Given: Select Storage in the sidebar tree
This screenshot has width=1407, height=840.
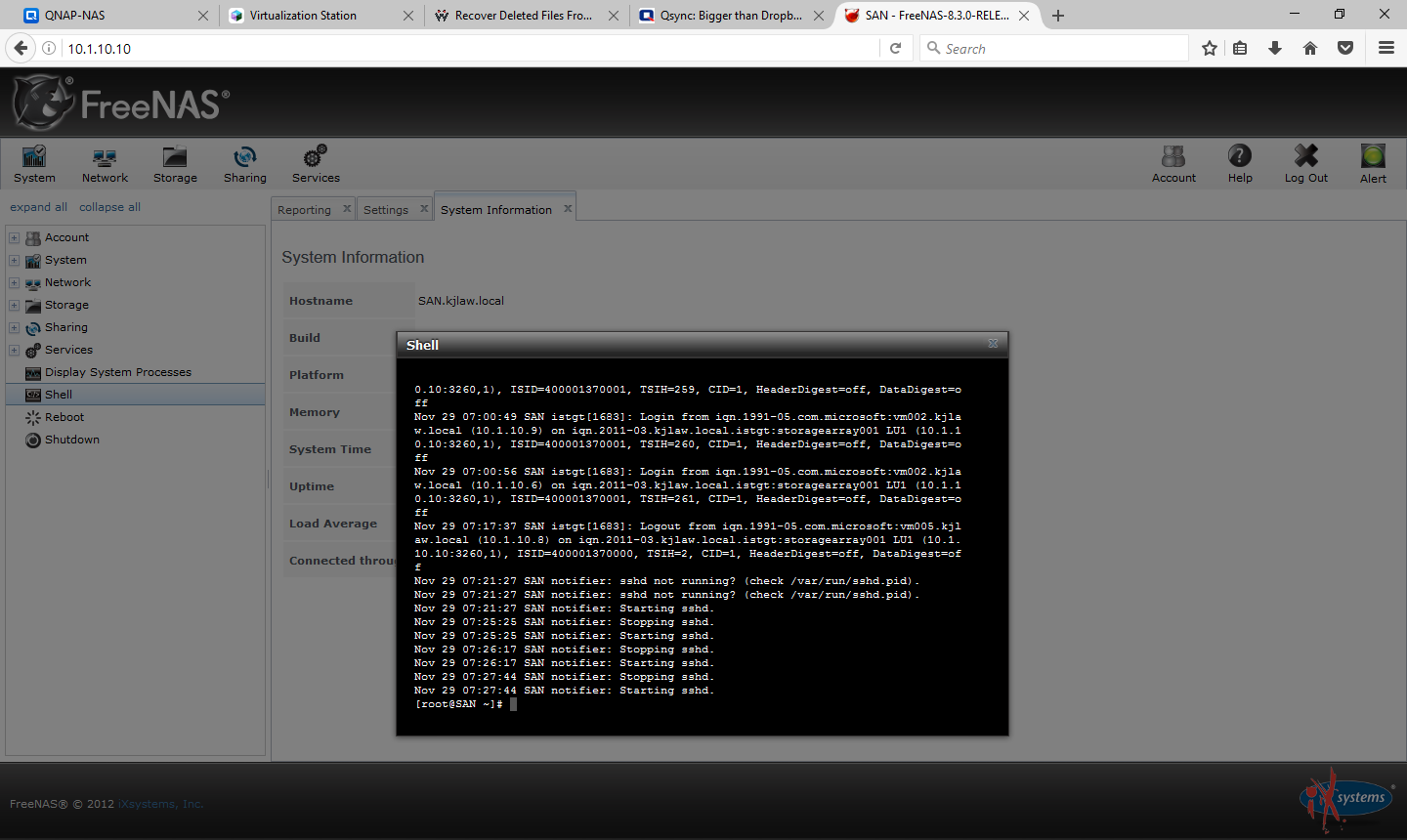Looking at the screenshot, I should pyautogui.click(x=66, y=305).
